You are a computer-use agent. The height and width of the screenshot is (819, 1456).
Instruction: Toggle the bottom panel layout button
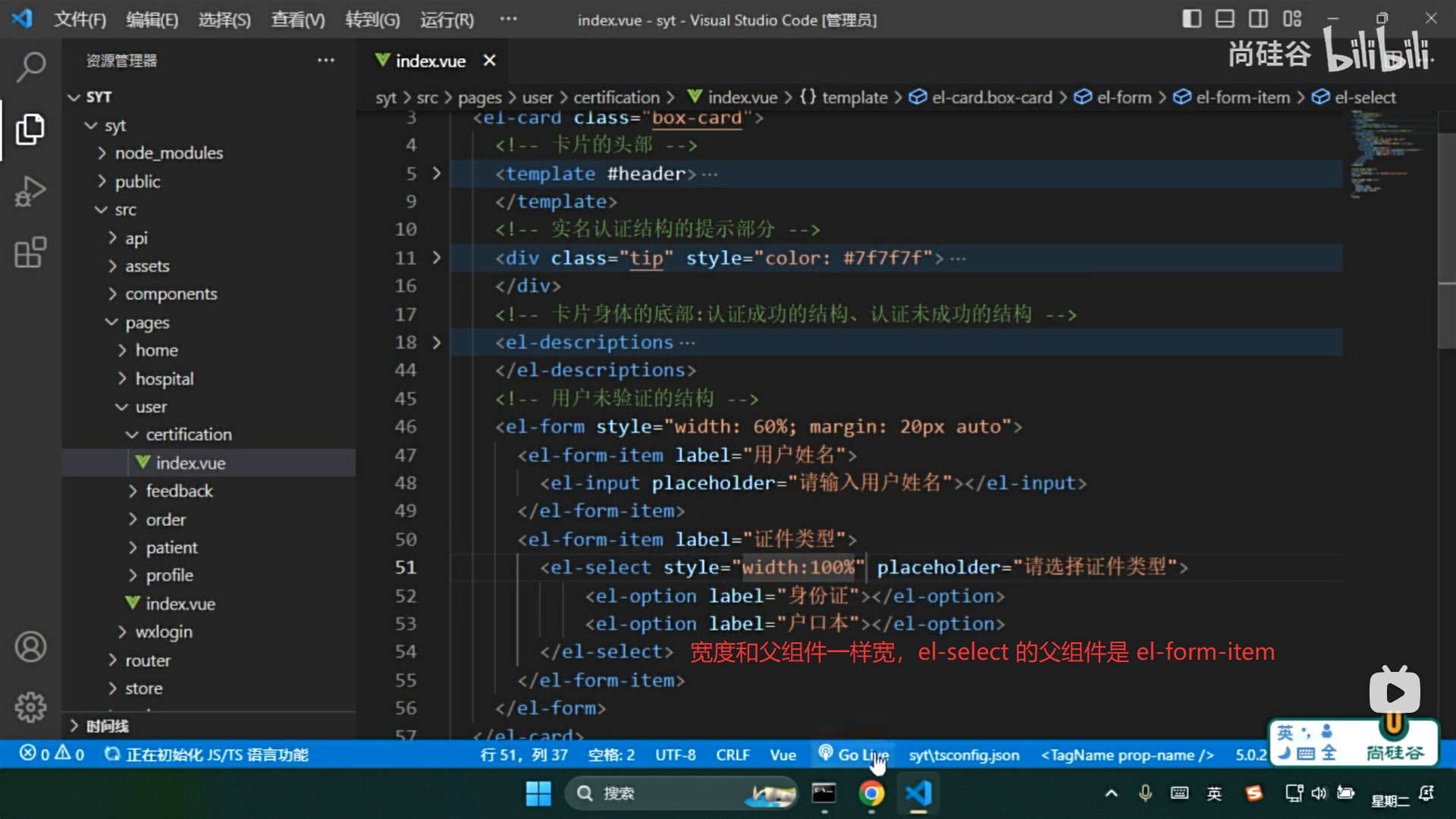1225,19
